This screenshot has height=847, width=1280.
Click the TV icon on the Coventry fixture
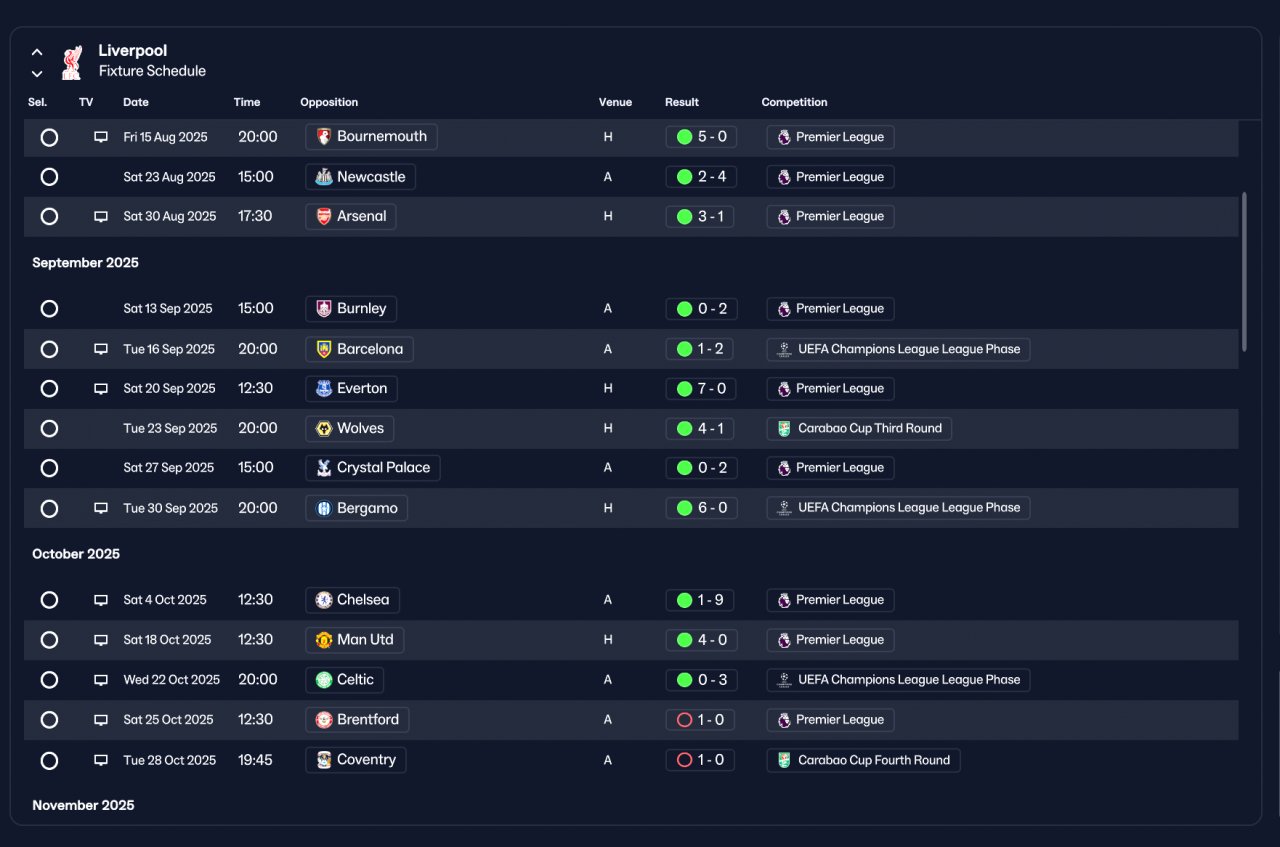101,760
